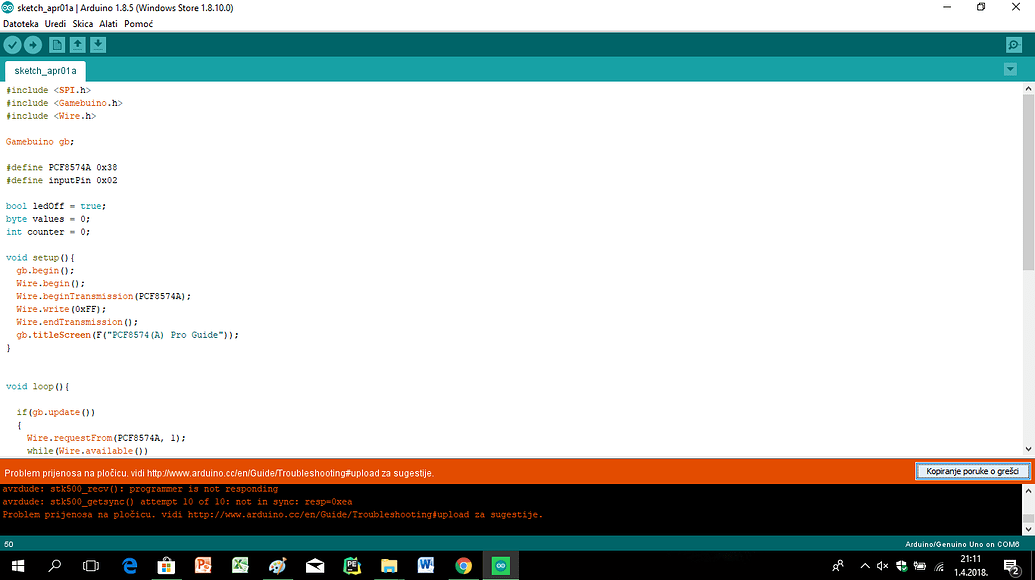This screenshot has width=1035, height=580.
Task: Click the void setup() line in editor
Action: pos(40,257)
